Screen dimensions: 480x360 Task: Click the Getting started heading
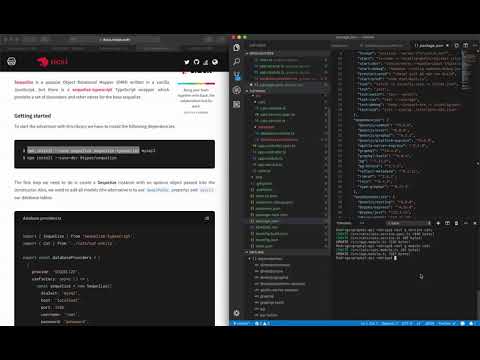tap(32, 116)
